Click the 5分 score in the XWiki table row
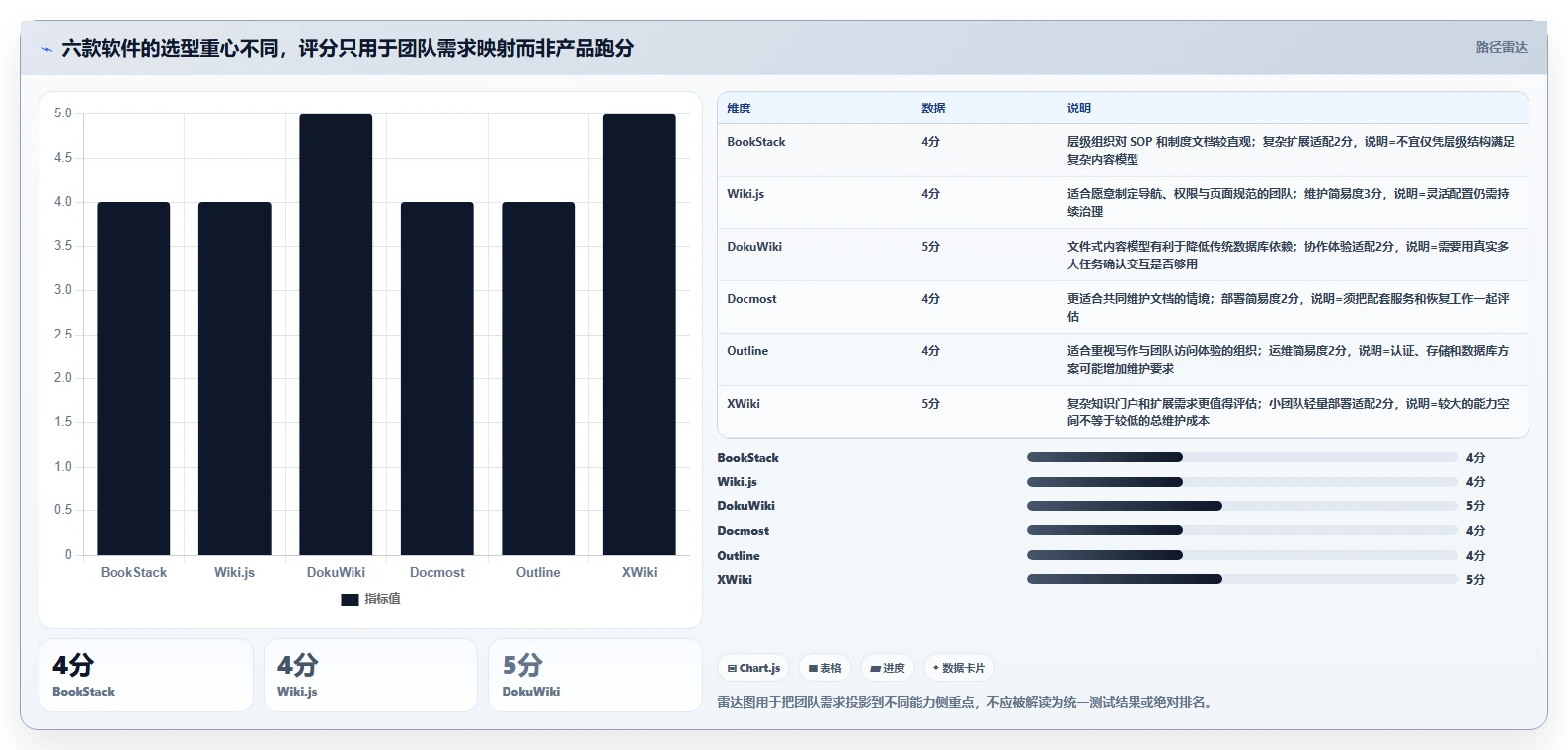The width and height of the screenshot is (1568, 750). point(930,404)
